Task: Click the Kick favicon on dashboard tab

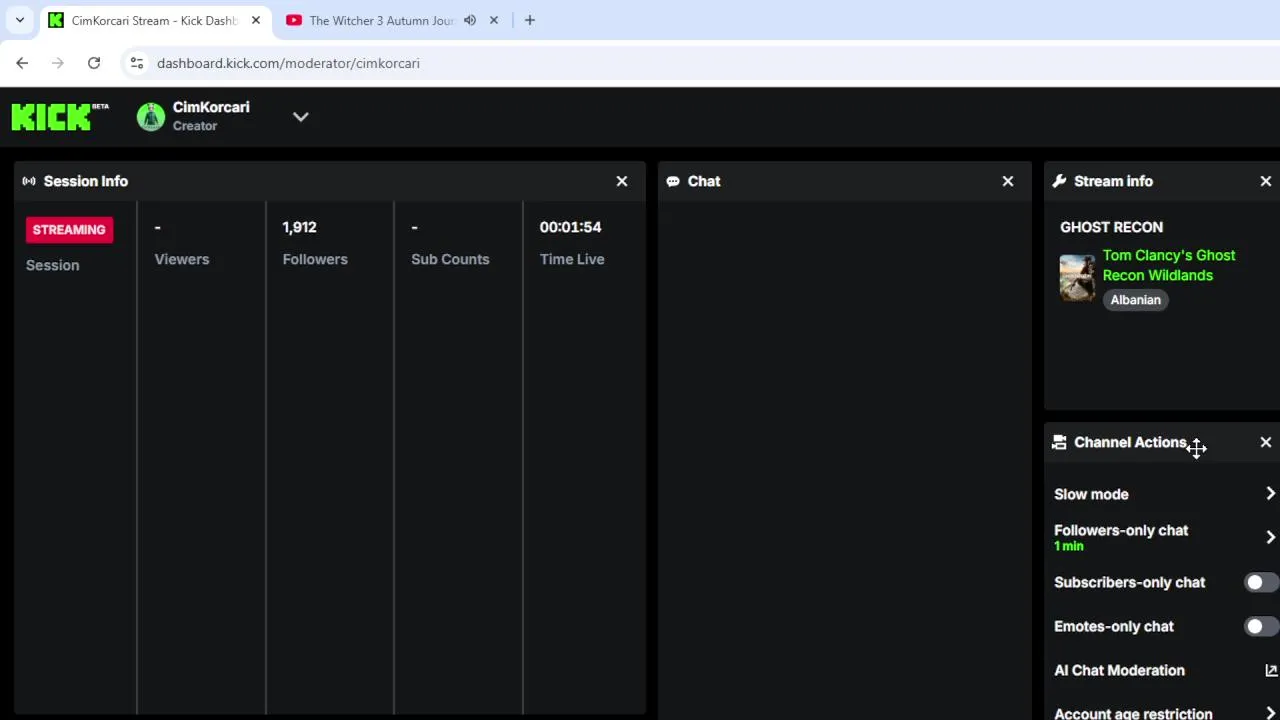Action: click(56, 20)
